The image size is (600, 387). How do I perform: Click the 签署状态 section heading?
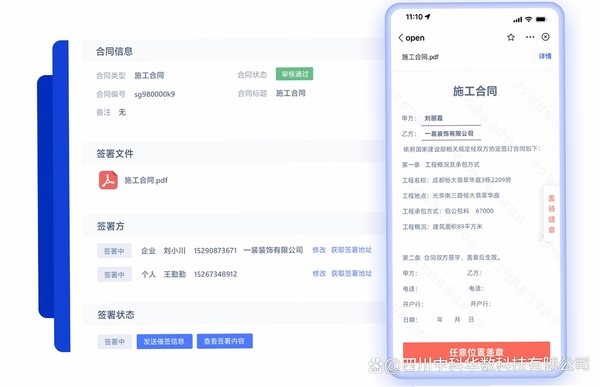[116, 315]
